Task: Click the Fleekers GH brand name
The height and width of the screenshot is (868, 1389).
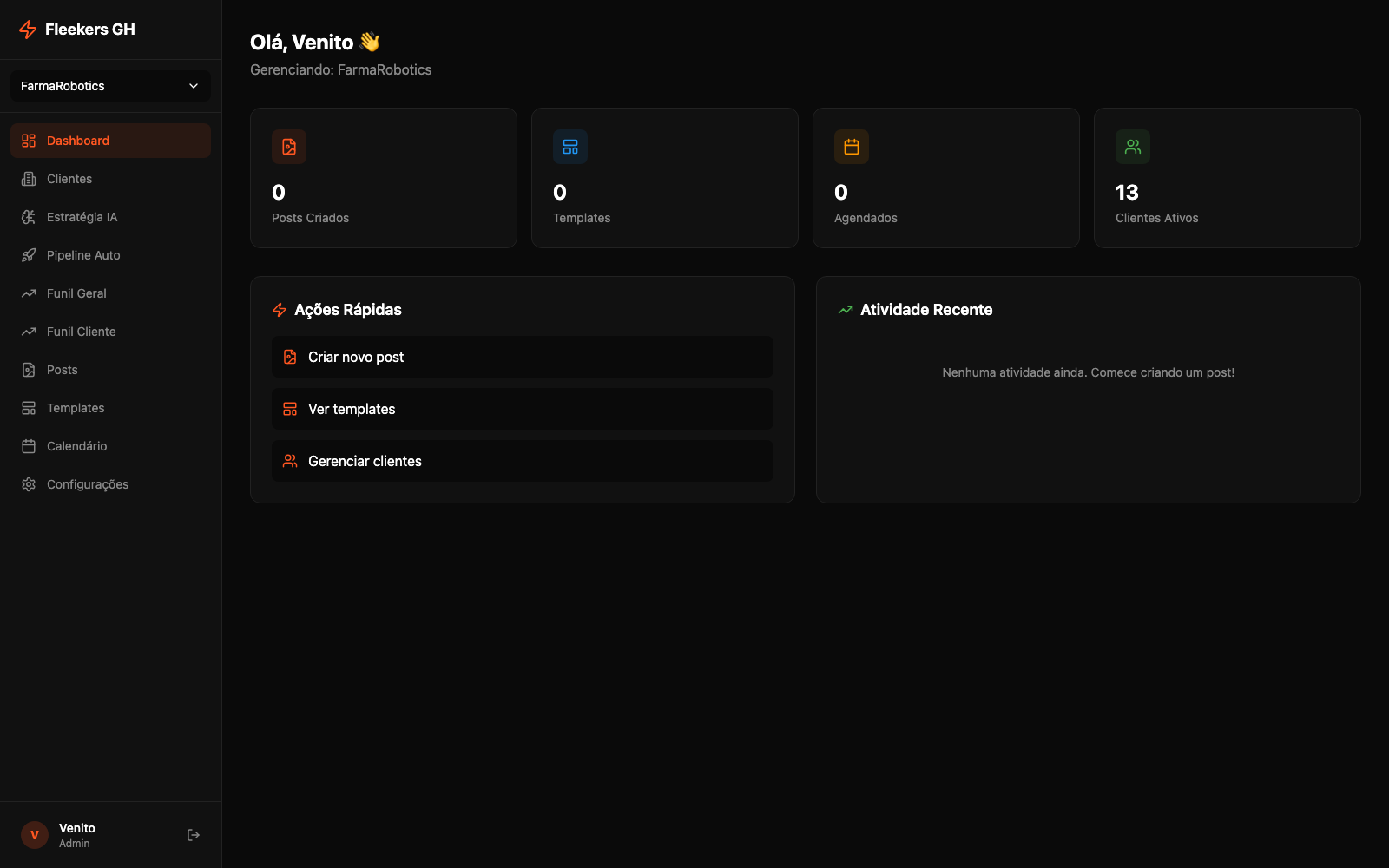Action: coord(90,30)
